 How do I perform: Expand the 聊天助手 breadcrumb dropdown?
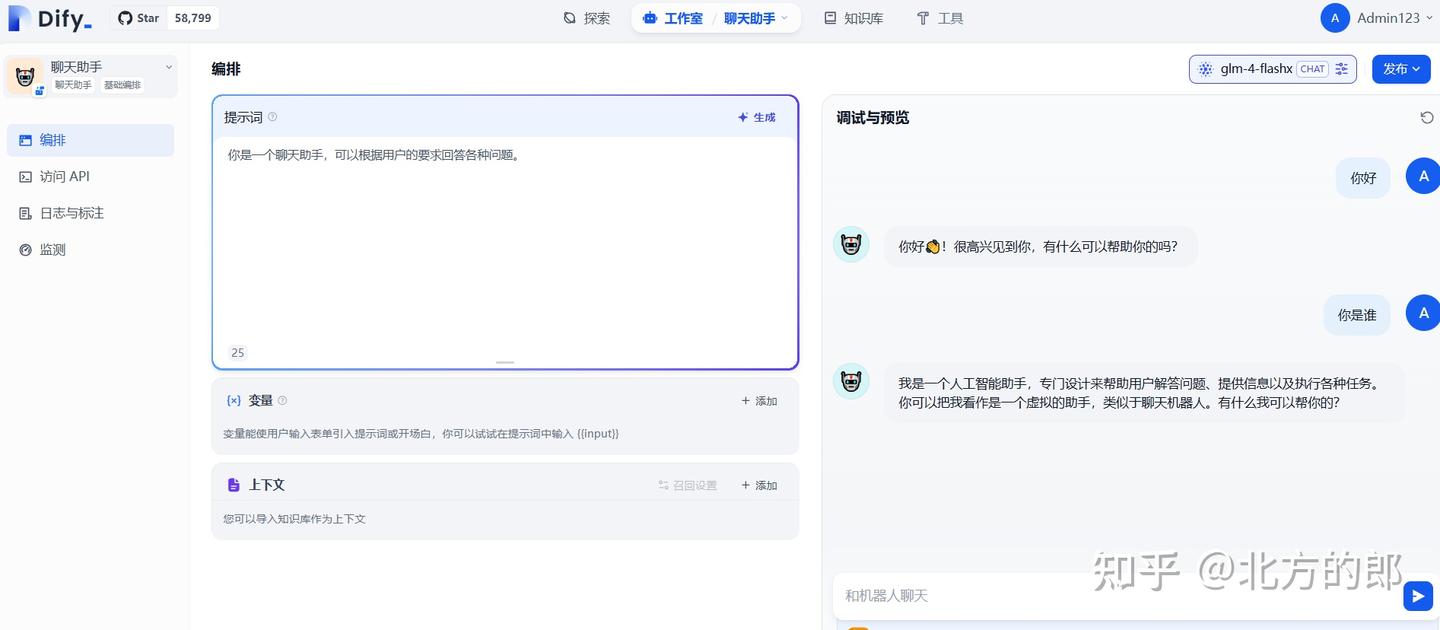[x=785, y=17]
